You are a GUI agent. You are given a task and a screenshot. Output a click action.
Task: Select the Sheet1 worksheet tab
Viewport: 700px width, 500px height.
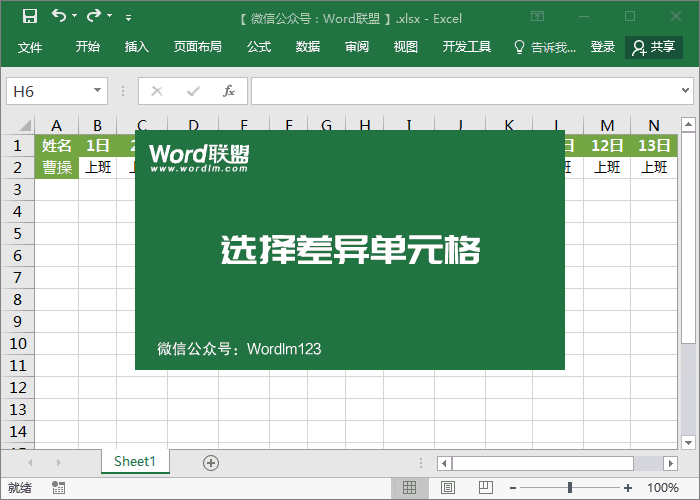tap(135, 461)
